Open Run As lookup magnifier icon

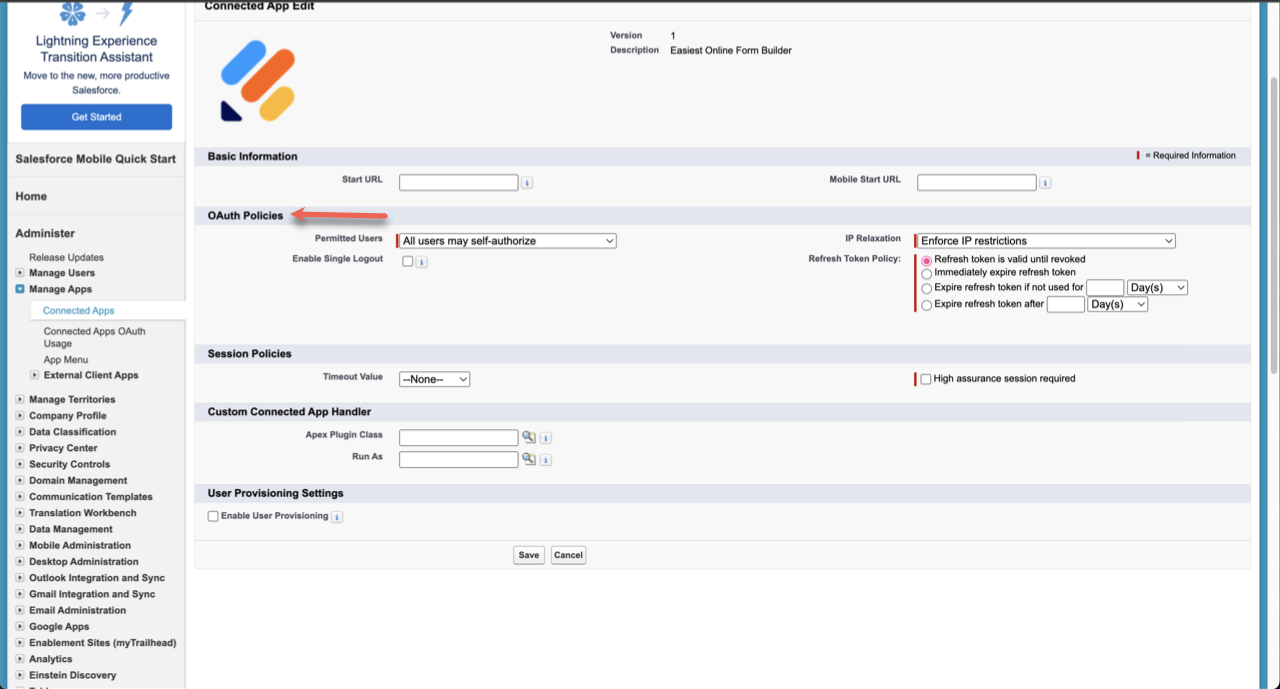(x=528, y=459)
